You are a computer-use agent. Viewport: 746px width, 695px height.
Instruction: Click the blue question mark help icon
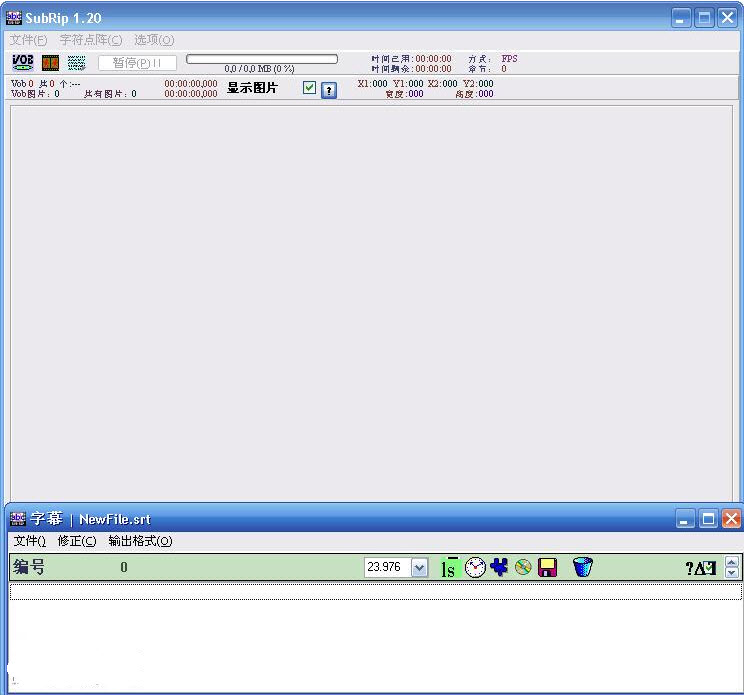click(329, 90)
